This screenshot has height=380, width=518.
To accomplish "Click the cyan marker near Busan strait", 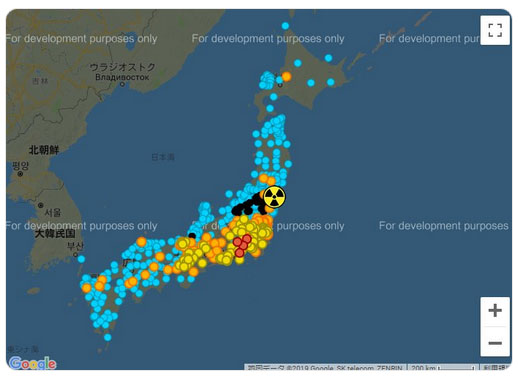I will [x=81, y=259].
